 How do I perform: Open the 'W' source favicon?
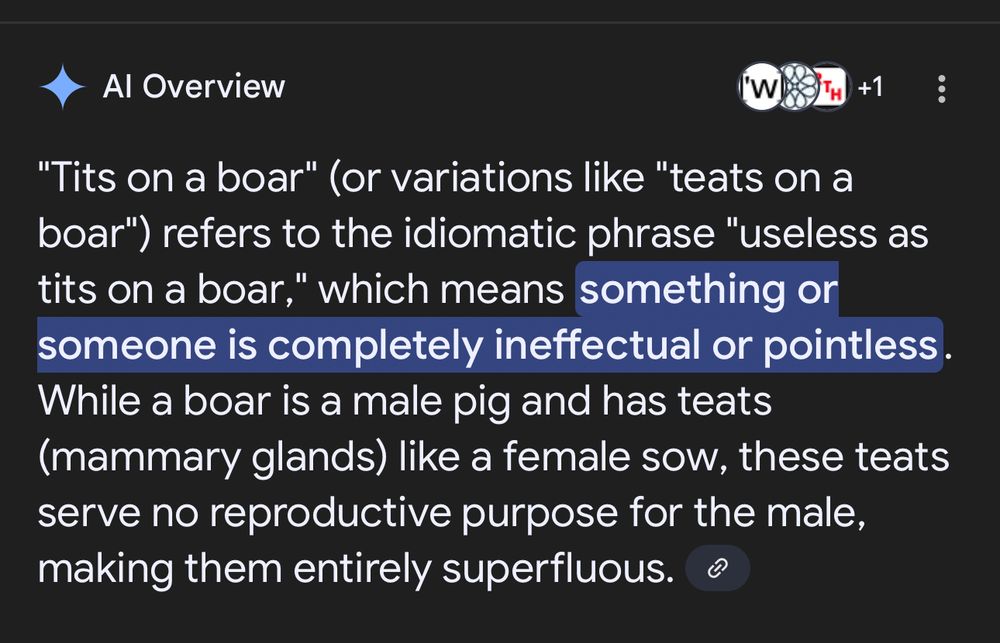pyautogui.click(x=757, y=88)
